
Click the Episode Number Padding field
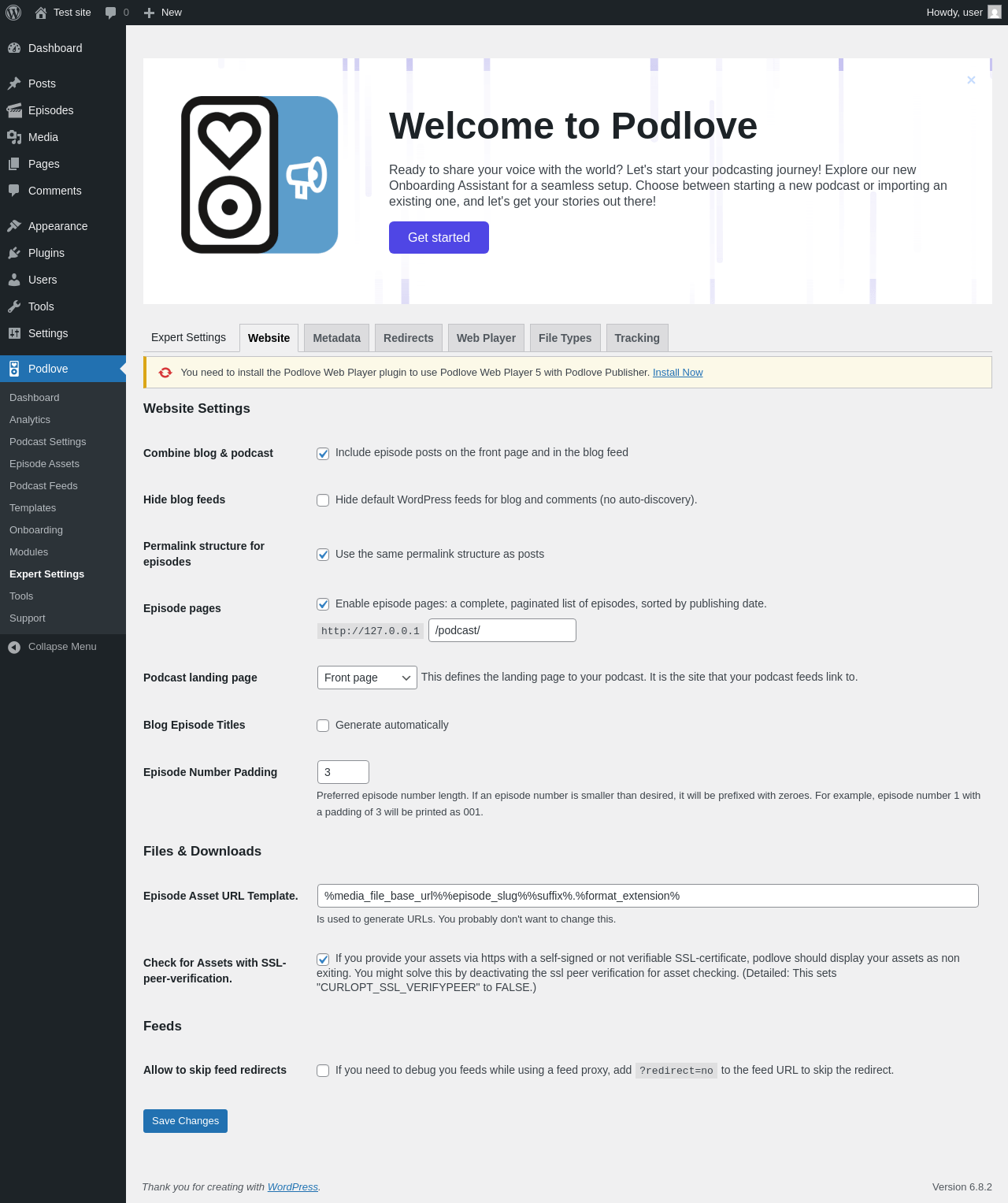[x=343, y=772]
